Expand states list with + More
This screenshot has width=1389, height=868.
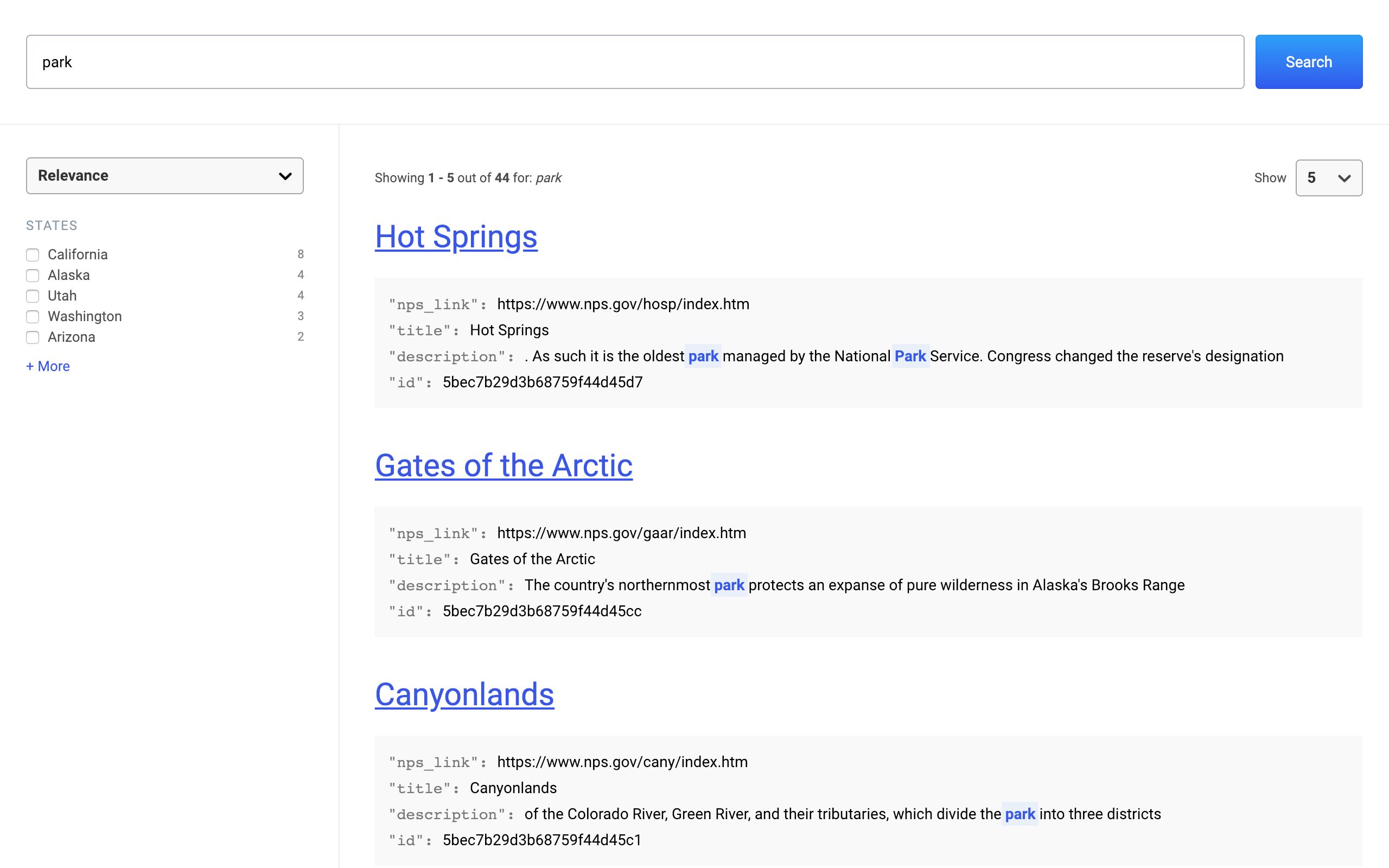pos(48,366)
